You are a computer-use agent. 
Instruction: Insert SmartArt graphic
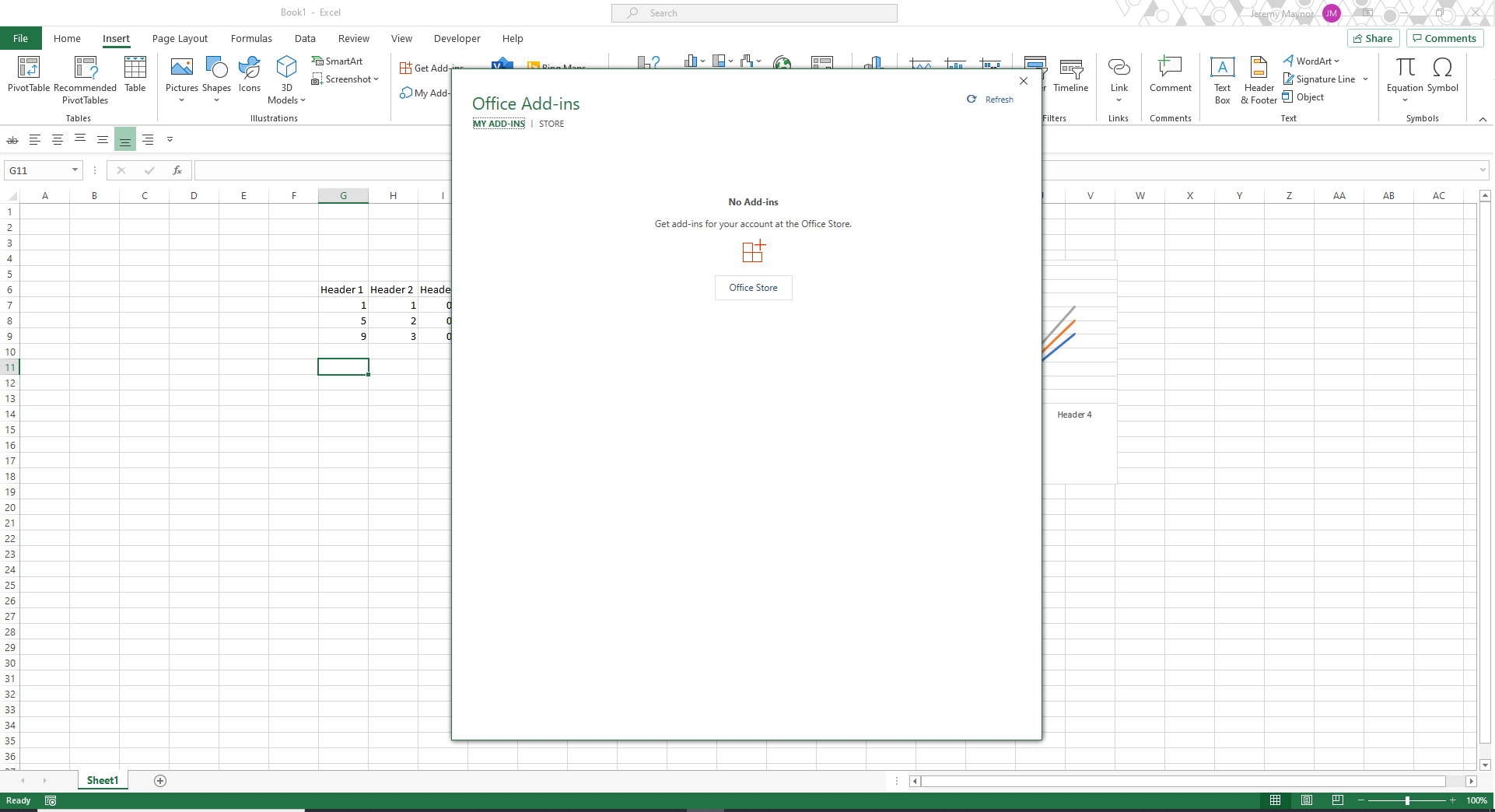coord(338,61)
